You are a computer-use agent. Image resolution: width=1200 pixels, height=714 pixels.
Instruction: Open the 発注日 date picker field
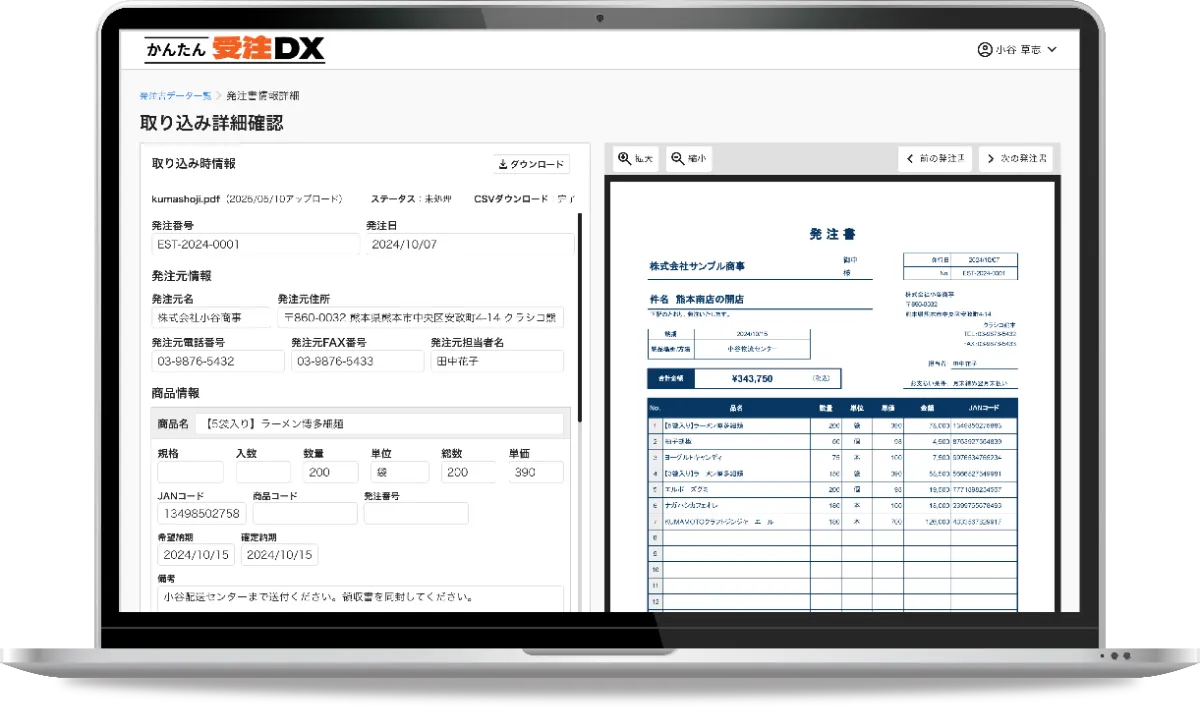[472, 244]
